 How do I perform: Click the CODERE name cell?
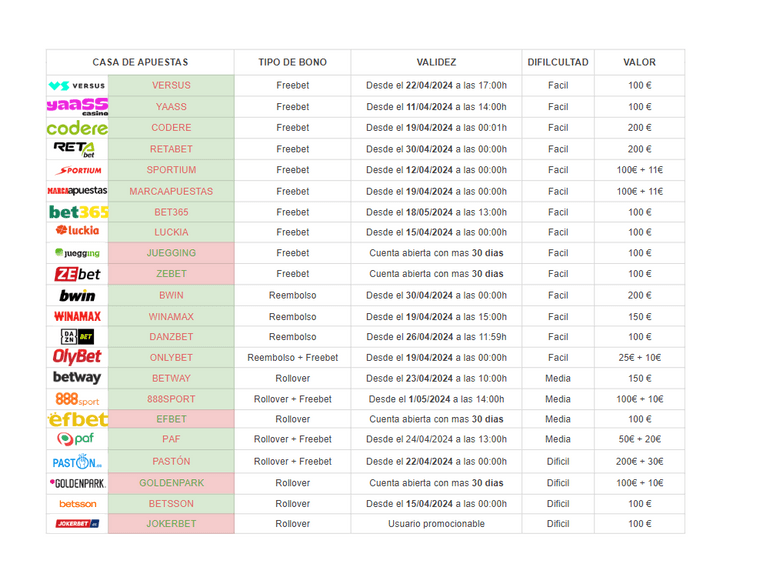pos(171,128)
